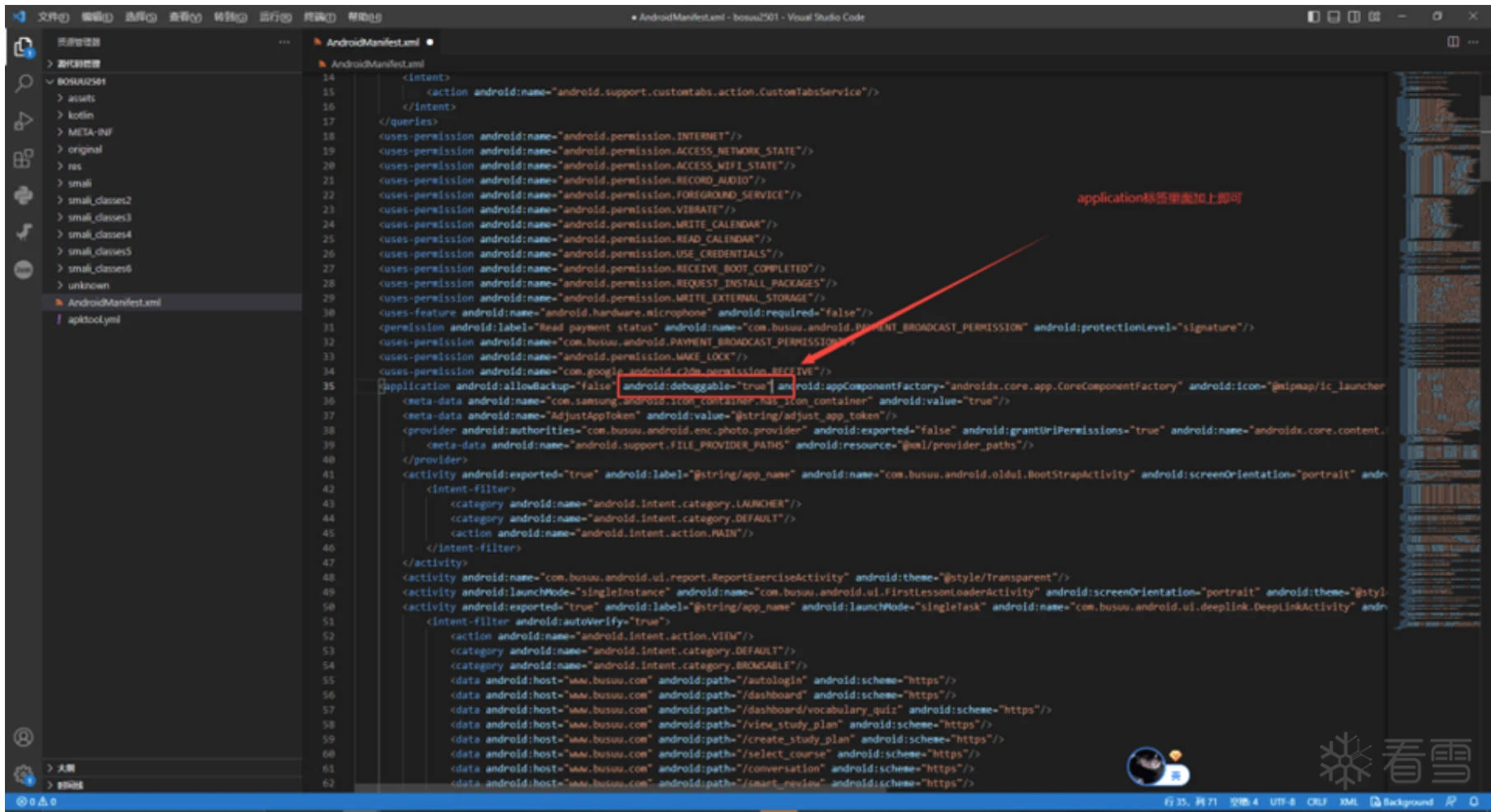Select the unknown folder
The width and height of the screenshot is (1491, 812).
click(173, 285)
